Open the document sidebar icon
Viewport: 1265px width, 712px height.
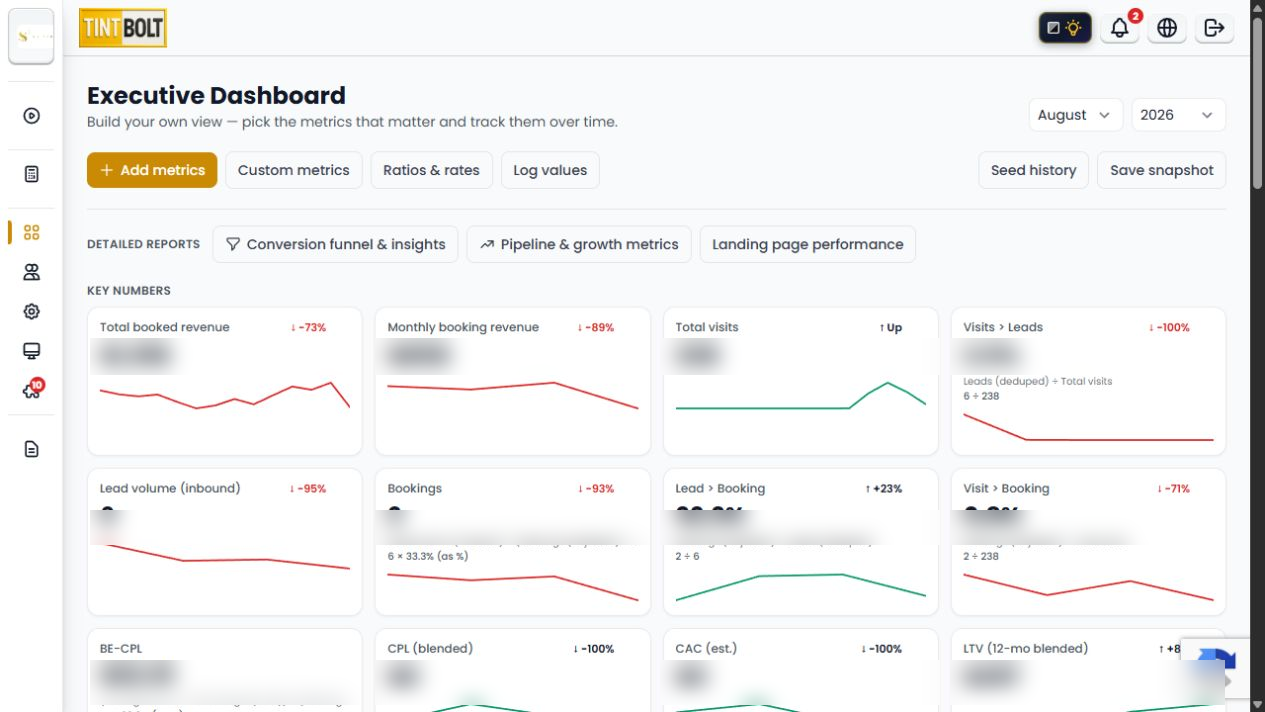point(31,449)
